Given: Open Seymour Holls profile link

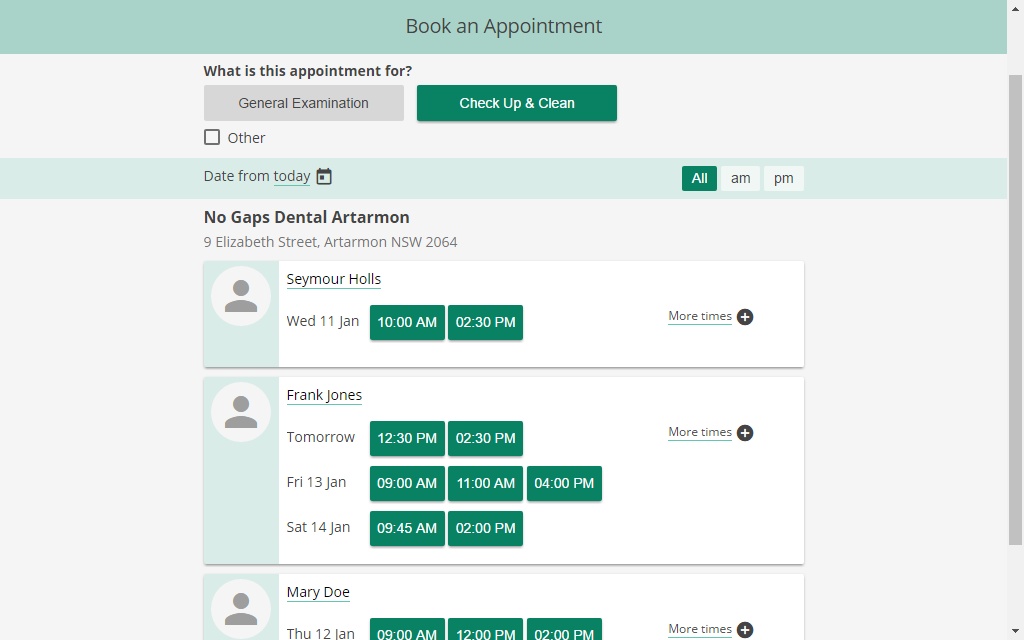Looking at the screenshot, I should coord(333,279).
